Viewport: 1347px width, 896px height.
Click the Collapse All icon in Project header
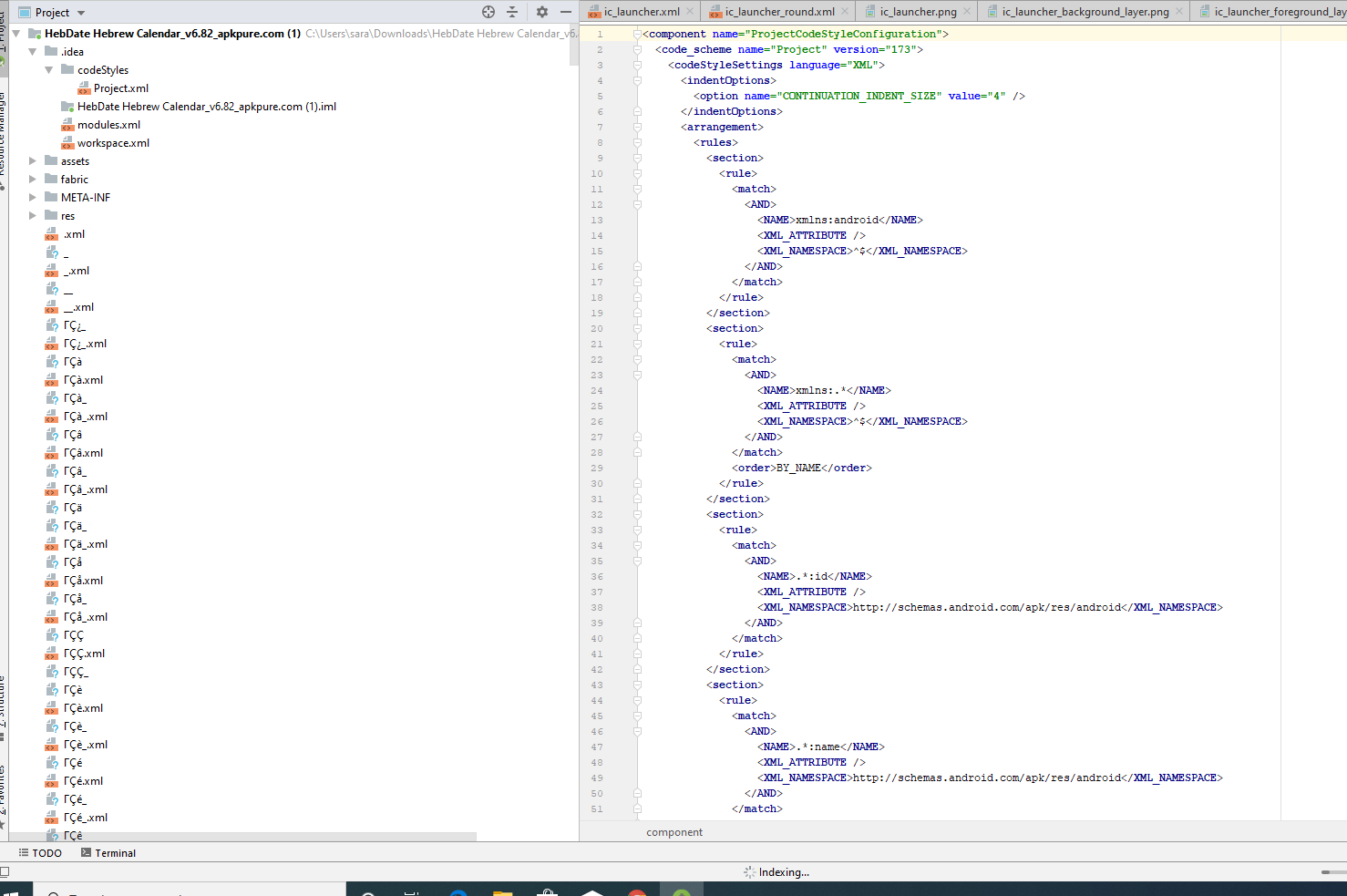512,12
